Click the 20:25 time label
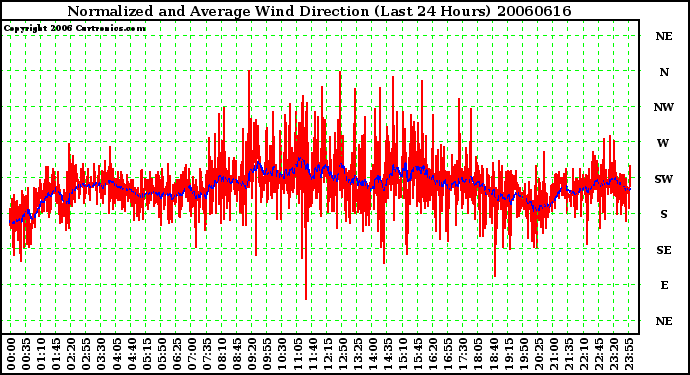 (539, 354)
